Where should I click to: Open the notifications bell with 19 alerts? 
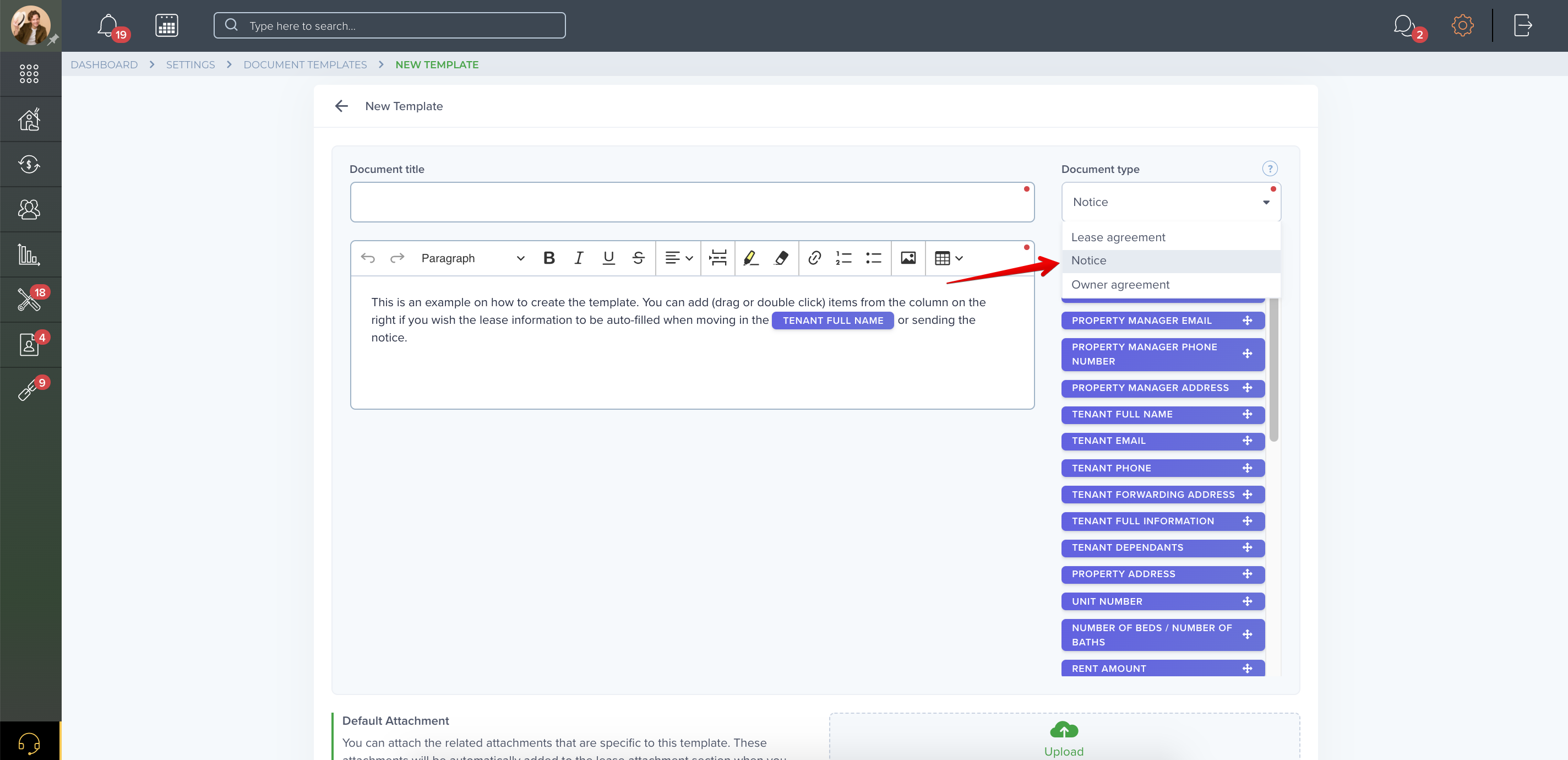[x=108, y=25]
